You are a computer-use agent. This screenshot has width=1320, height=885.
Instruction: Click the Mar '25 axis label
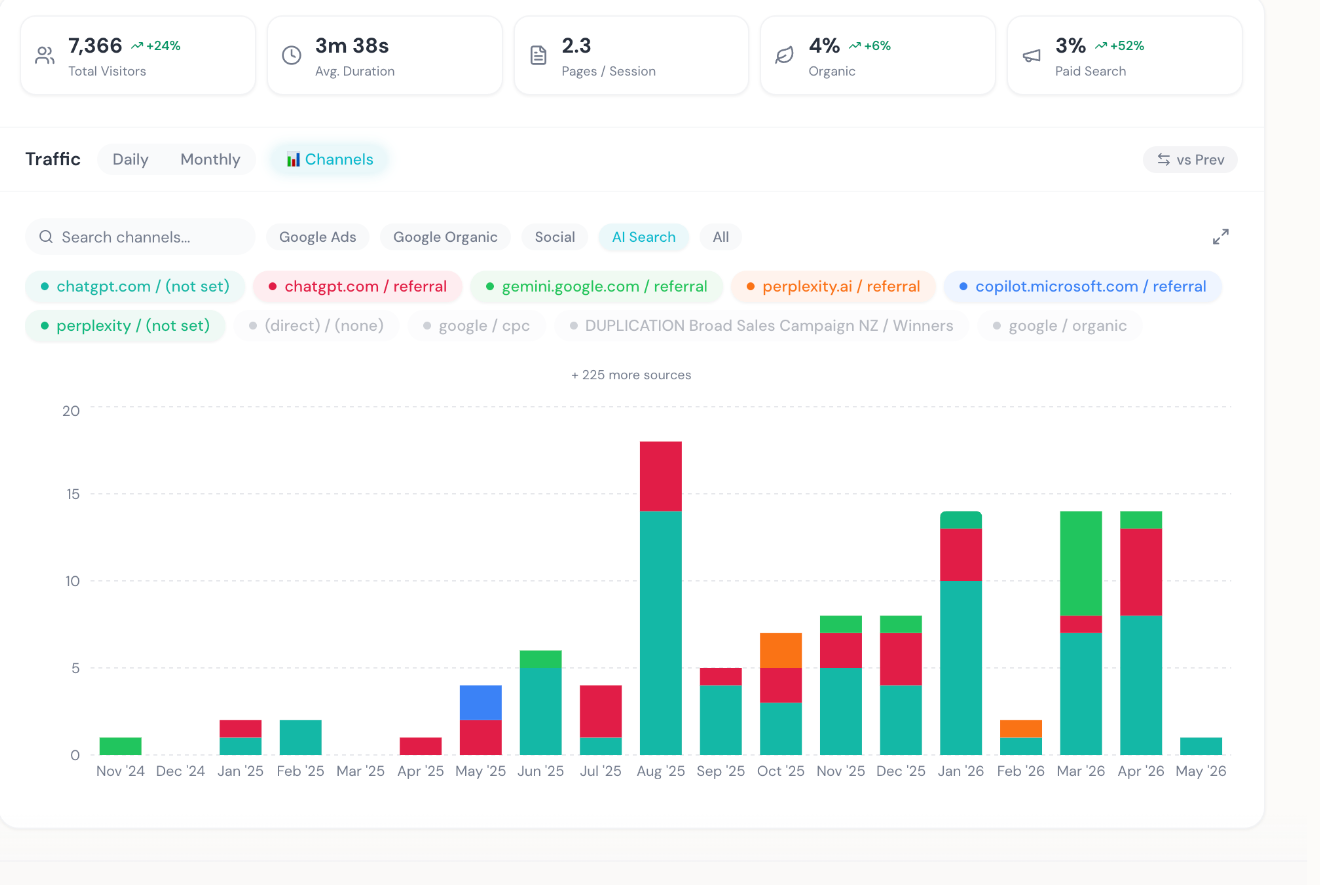pyautogui.click(x=361, y=771)
